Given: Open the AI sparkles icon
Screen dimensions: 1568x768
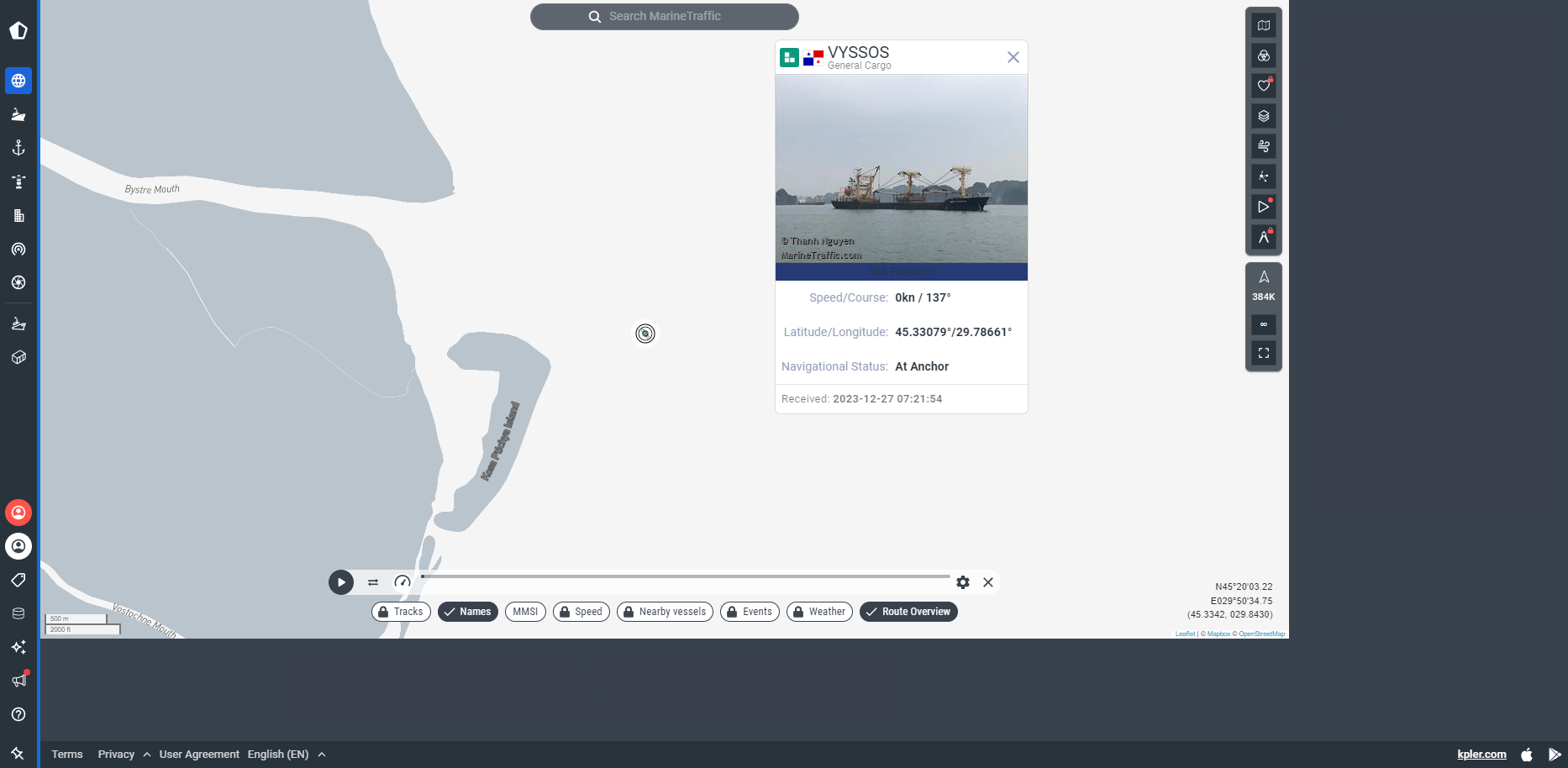Looking at the screenshot, I should pos(18,647).
